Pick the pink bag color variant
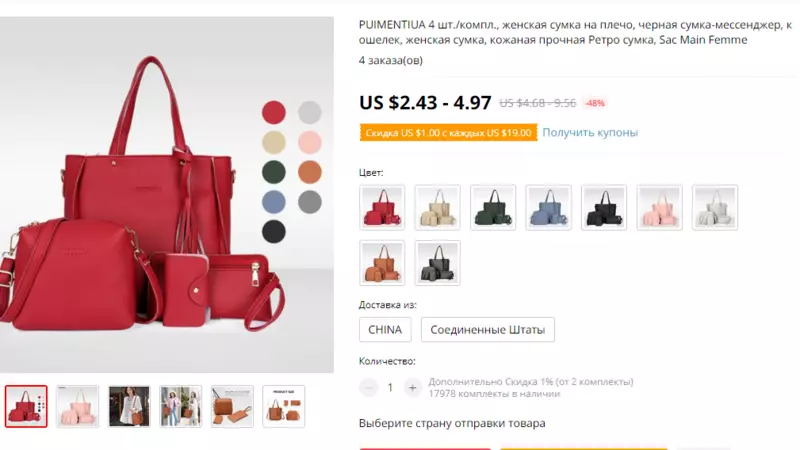Viewport: 800px width, 450px height. tap(660, 208)
